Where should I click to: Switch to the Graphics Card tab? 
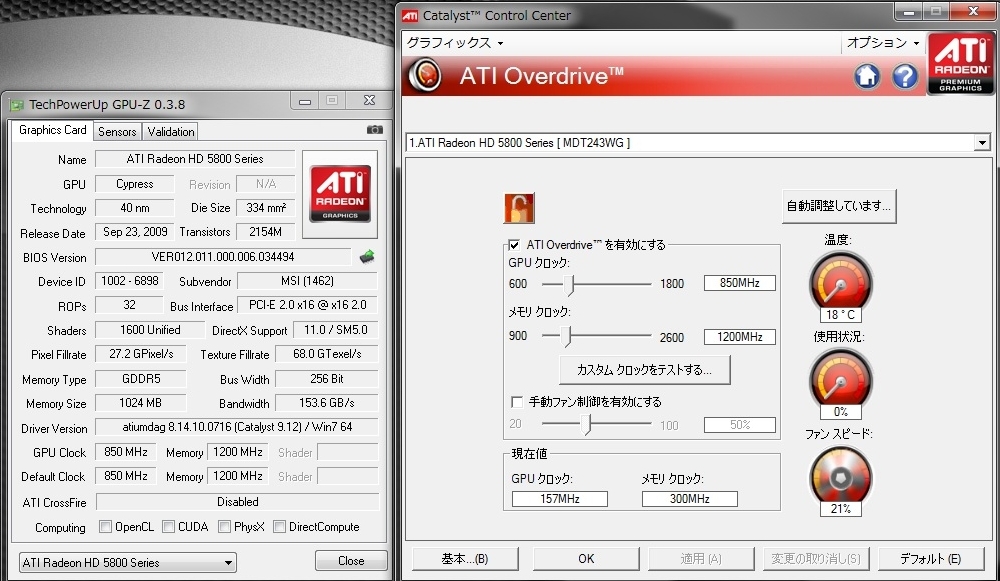pyautogui.click(x=52, y=130)
